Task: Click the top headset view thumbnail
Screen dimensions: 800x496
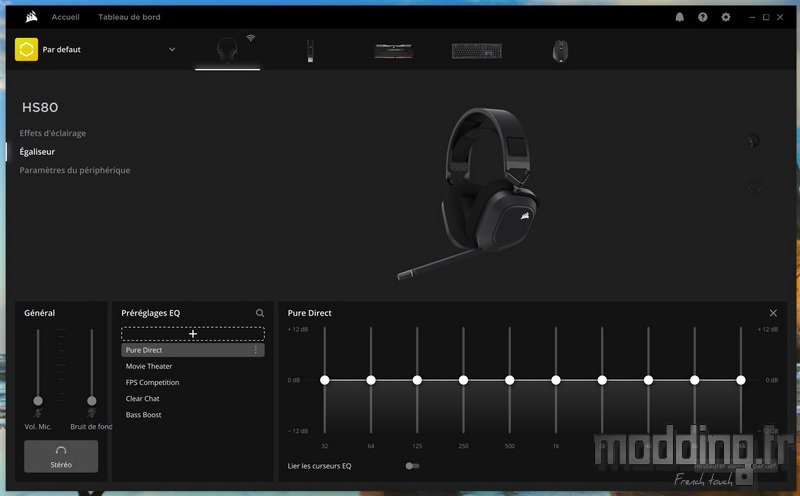Action: (754, 141)
